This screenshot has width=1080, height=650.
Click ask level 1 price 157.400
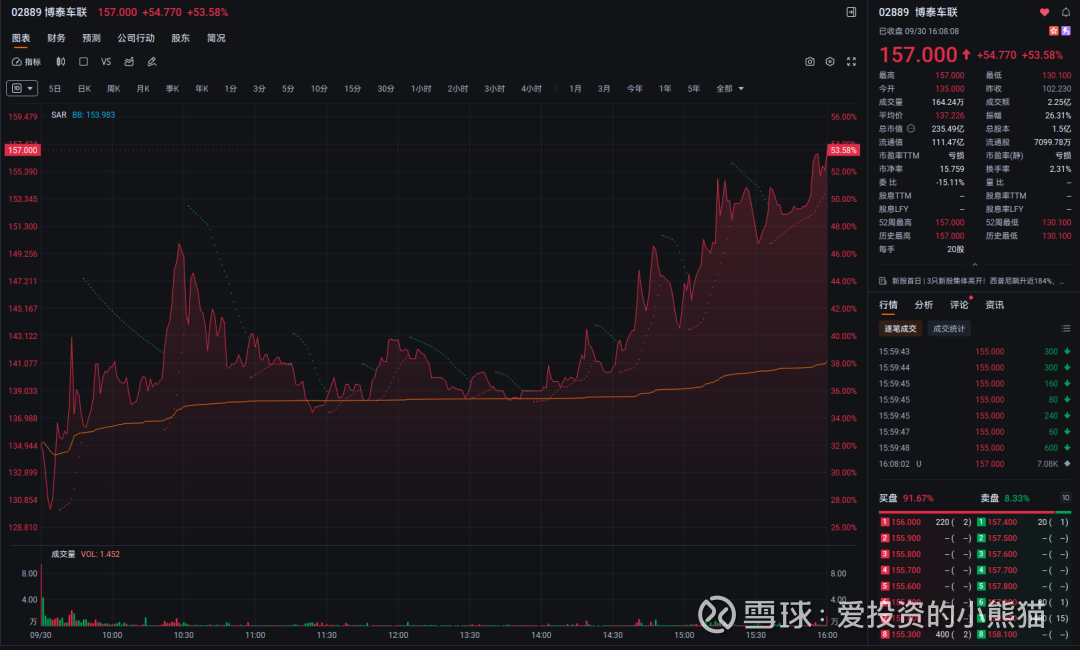pos(1002,523)
